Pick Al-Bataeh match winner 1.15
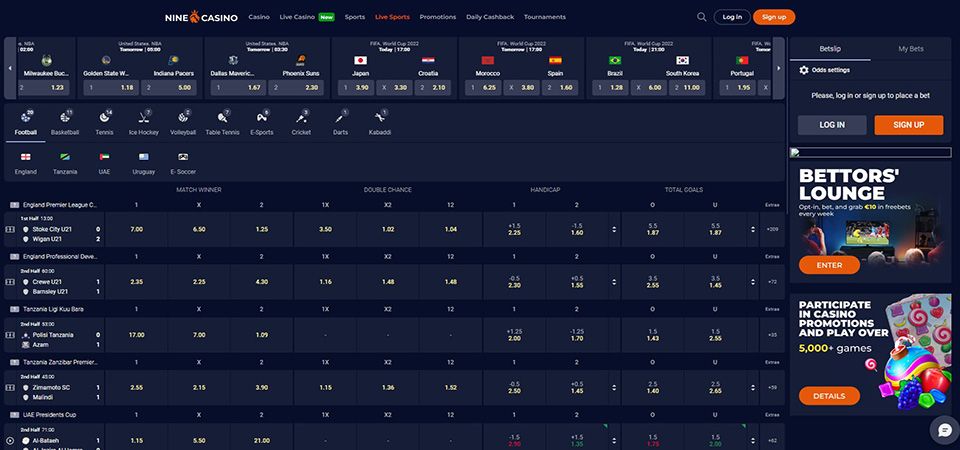Viewport: 960px width, 450px height. (137, 440)
